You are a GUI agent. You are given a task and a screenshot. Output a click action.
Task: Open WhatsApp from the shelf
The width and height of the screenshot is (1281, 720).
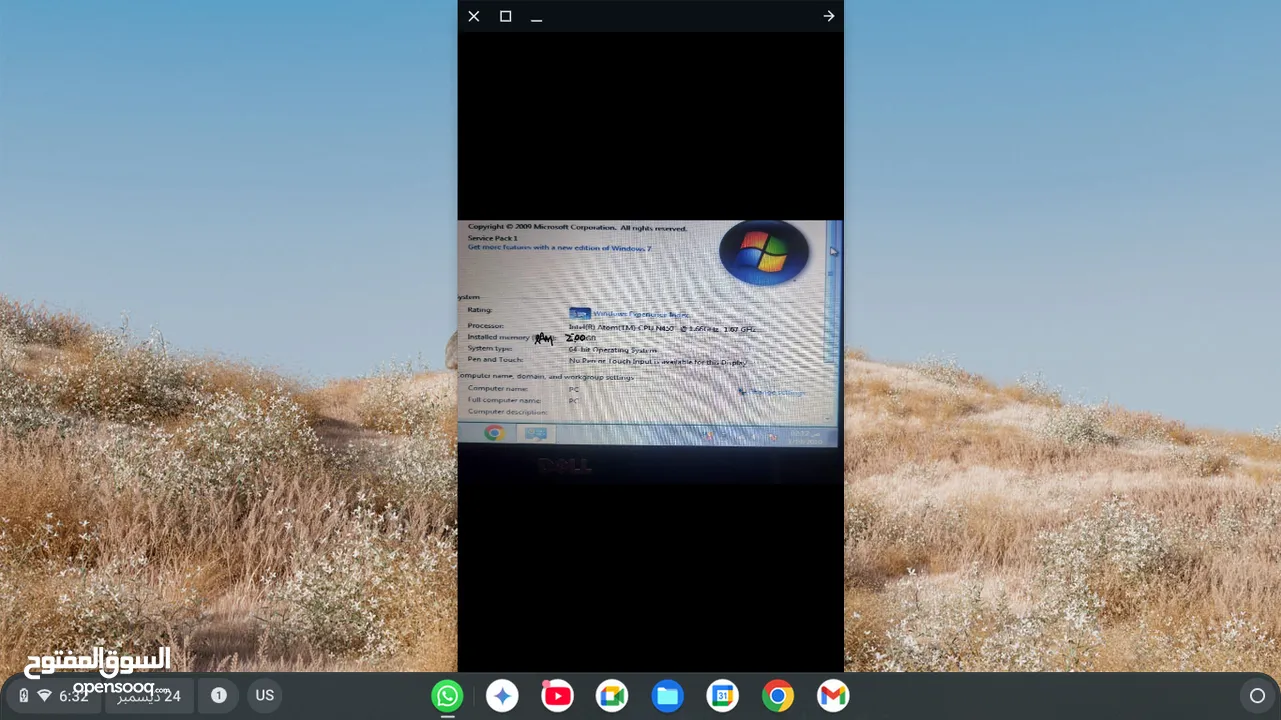click(x=447, y=696)
